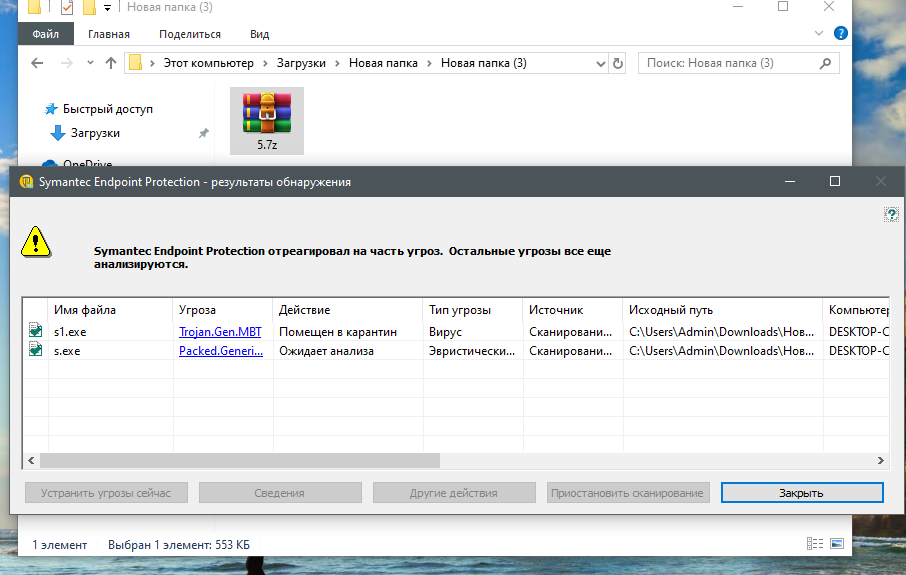Viewport: 906px width, 575px height.
Task: Sort by 'Угроза' column header
Action: [222, 310]
